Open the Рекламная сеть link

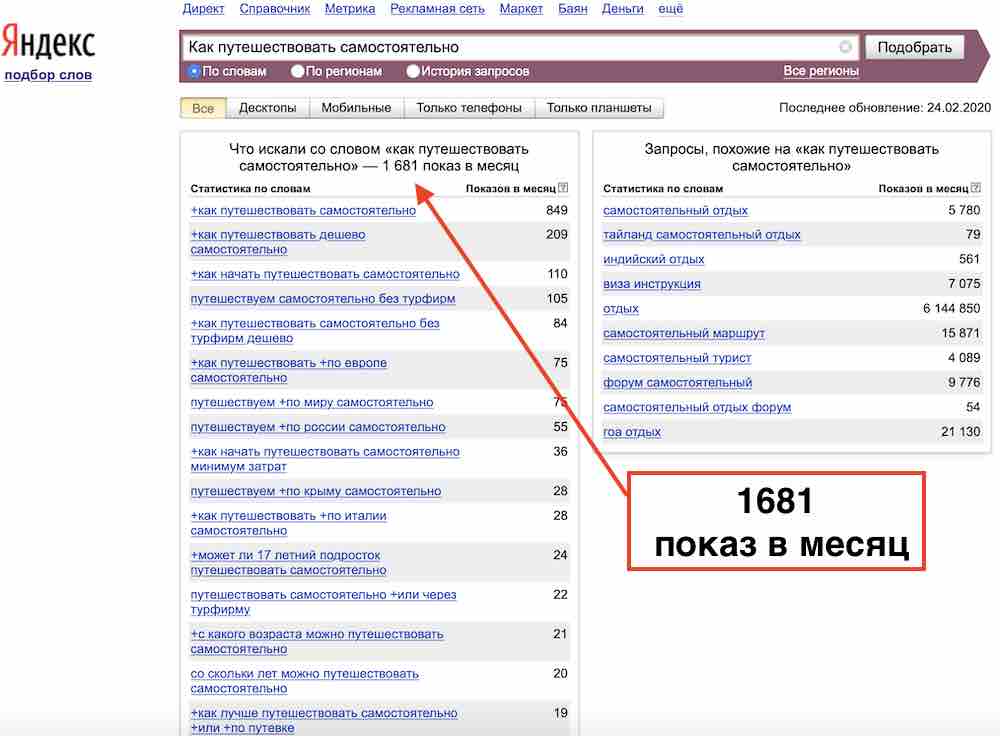point(438,8)
